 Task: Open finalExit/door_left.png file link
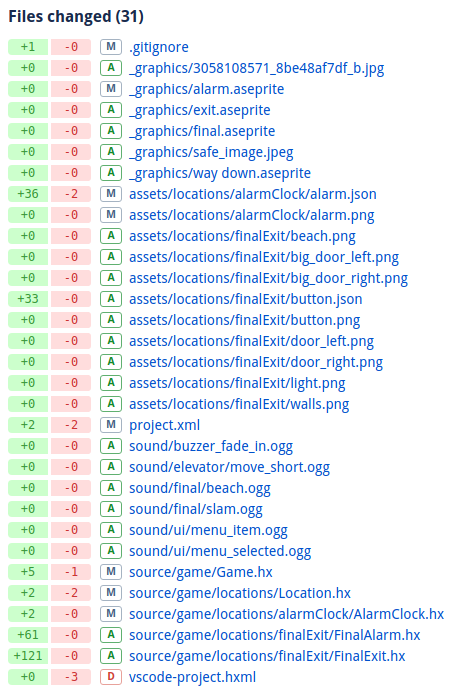(x=252, y=341)
